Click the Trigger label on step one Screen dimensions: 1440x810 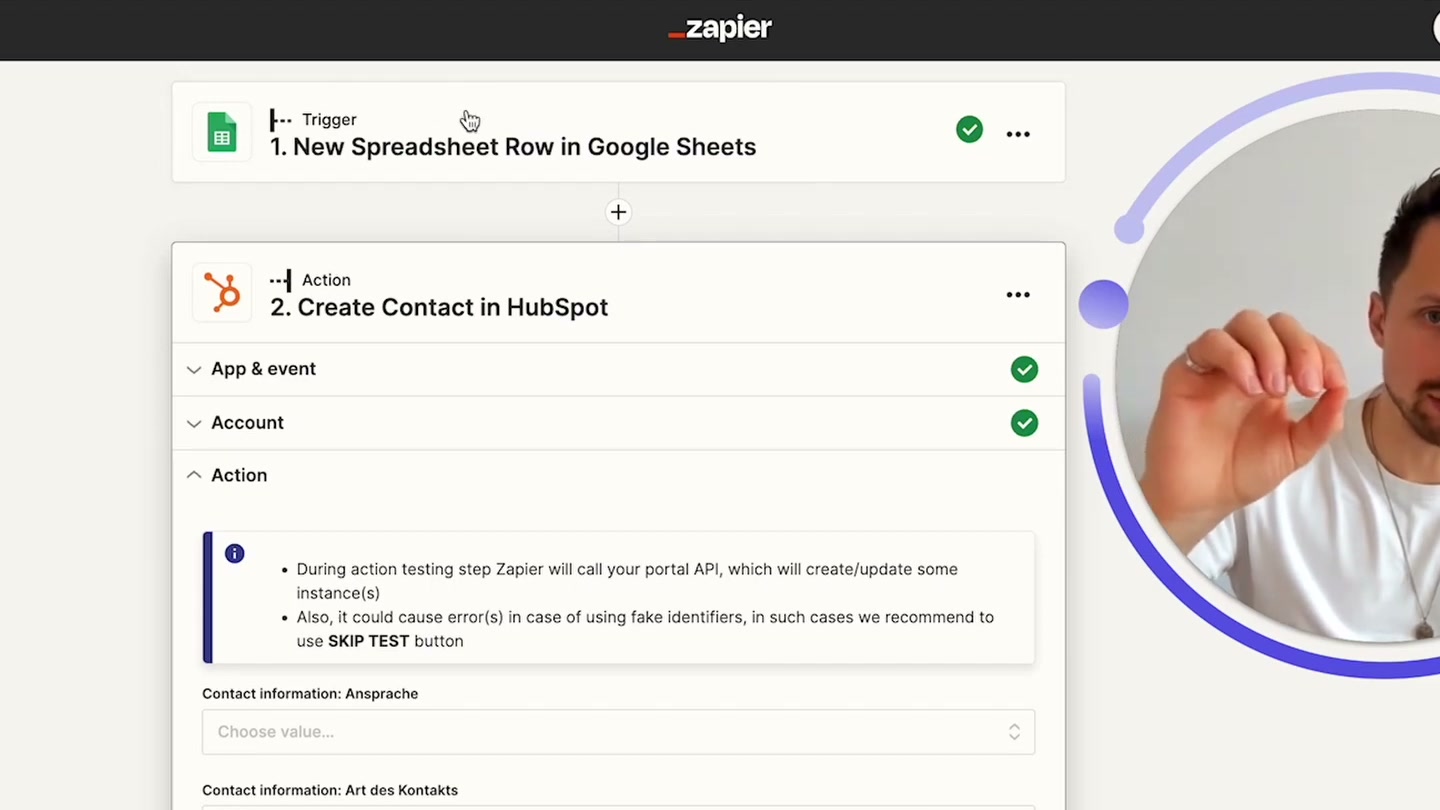coord(329,119)
